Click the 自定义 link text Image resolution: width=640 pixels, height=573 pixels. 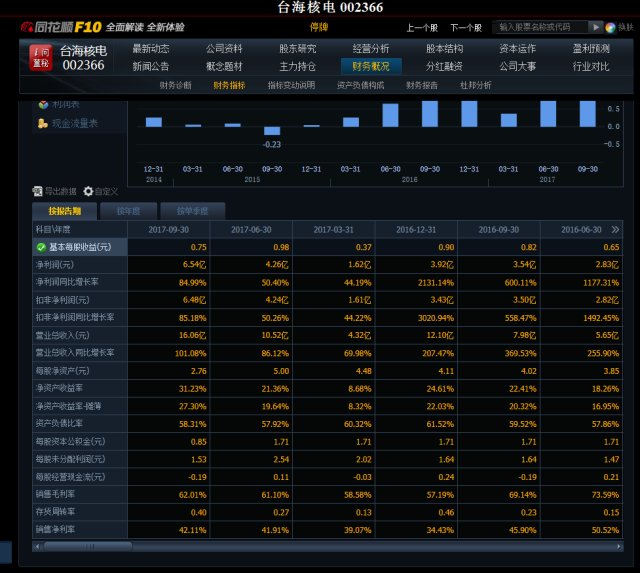pos(107,191)
